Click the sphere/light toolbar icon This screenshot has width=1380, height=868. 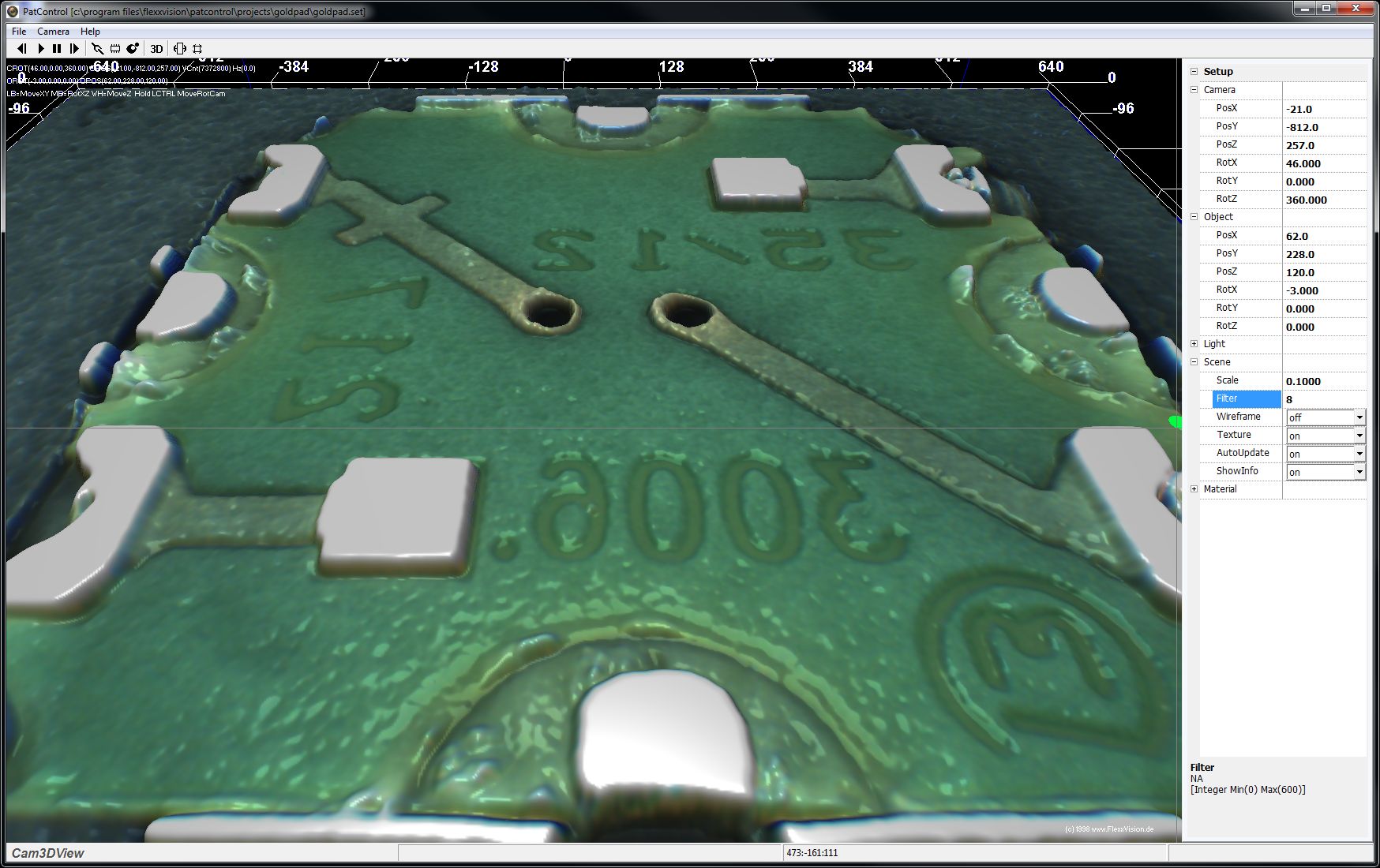[x=133, y=49]
